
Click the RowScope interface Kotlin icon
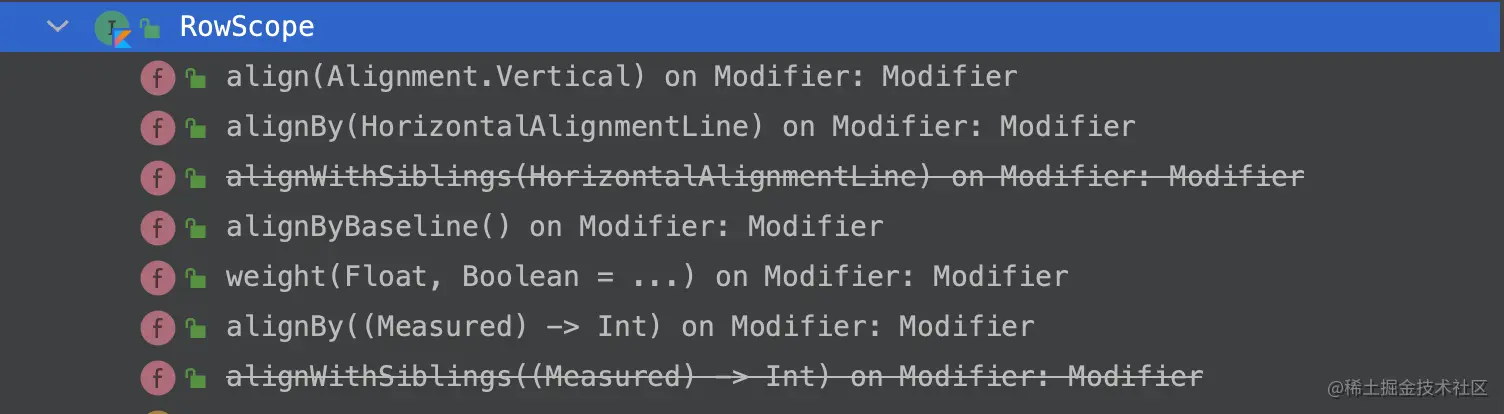point(113,28)
